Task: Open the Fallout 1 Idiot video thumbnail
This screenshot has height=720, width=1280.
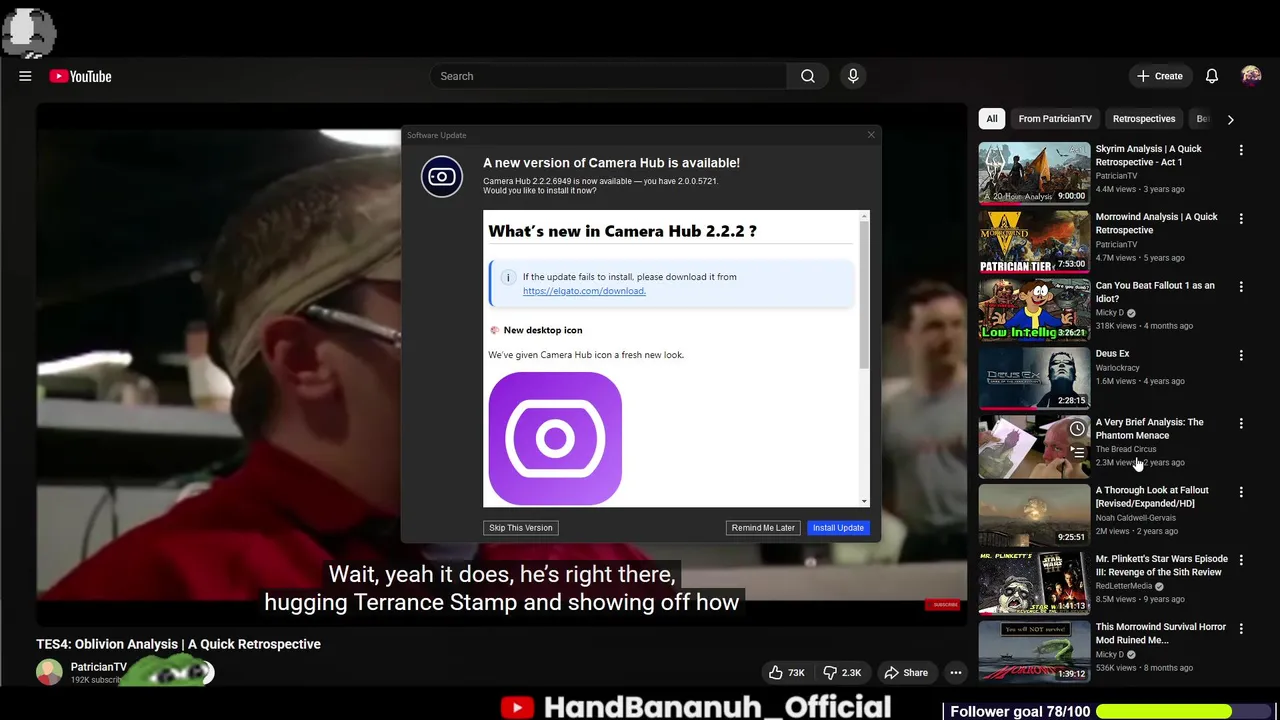Action: [x=1034, y=310]
